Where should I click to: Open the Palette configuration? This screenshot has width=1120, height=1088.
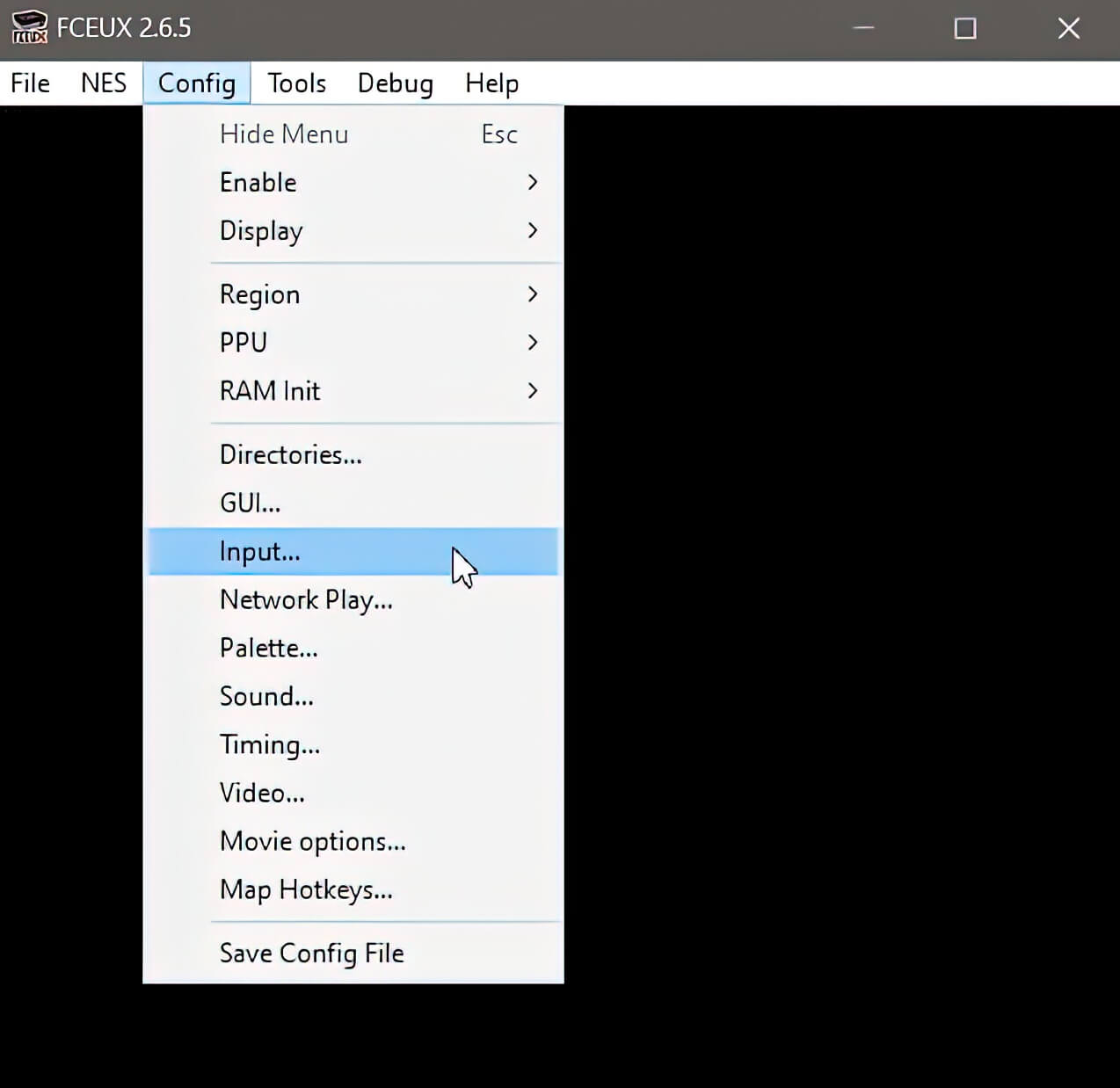pyautogui.click(x=269, y=649)
